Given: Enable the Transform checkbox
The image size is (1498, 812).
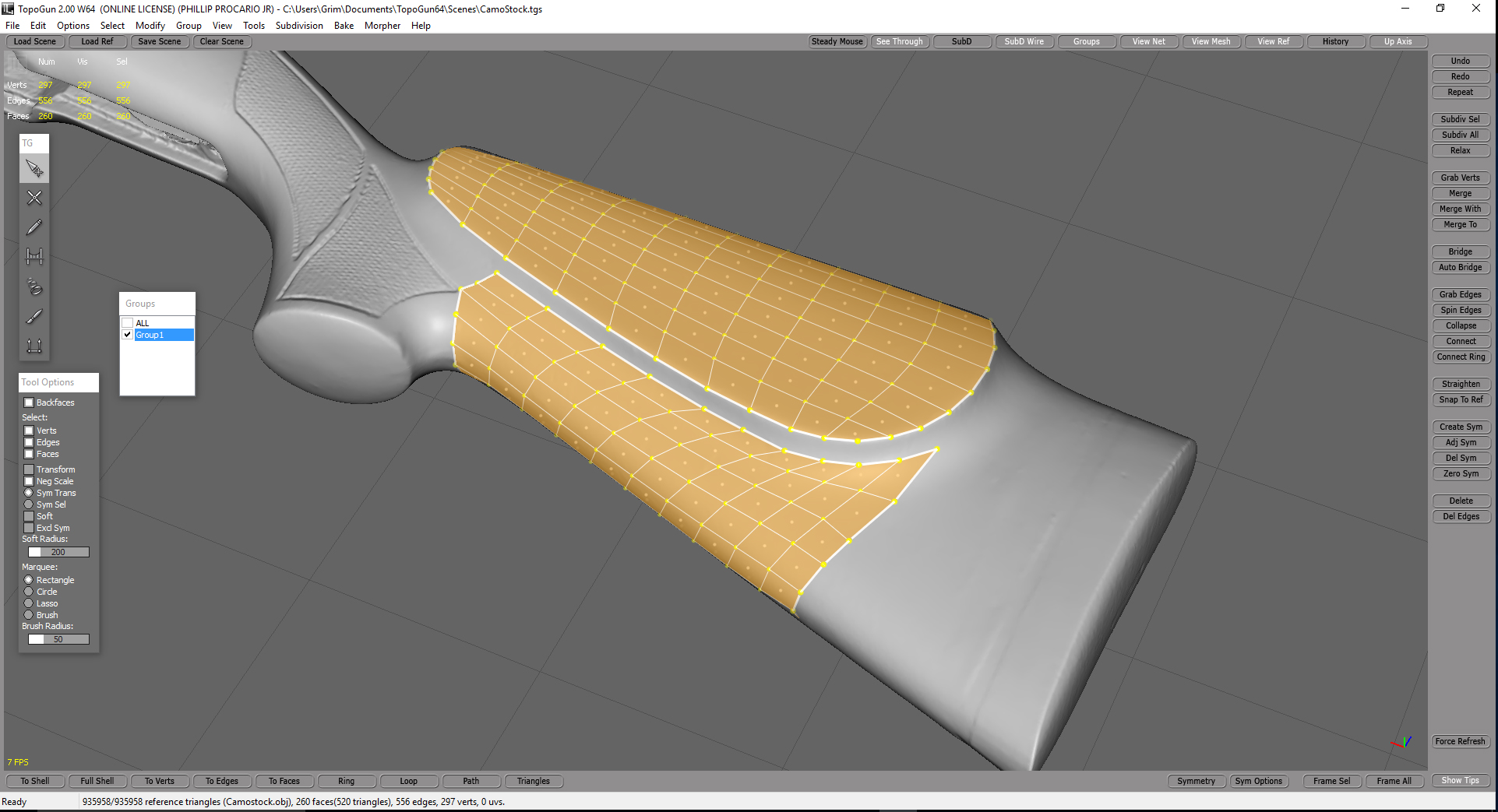Looking at the screenshot, I should pyautogui.click(x=29, y=469).
